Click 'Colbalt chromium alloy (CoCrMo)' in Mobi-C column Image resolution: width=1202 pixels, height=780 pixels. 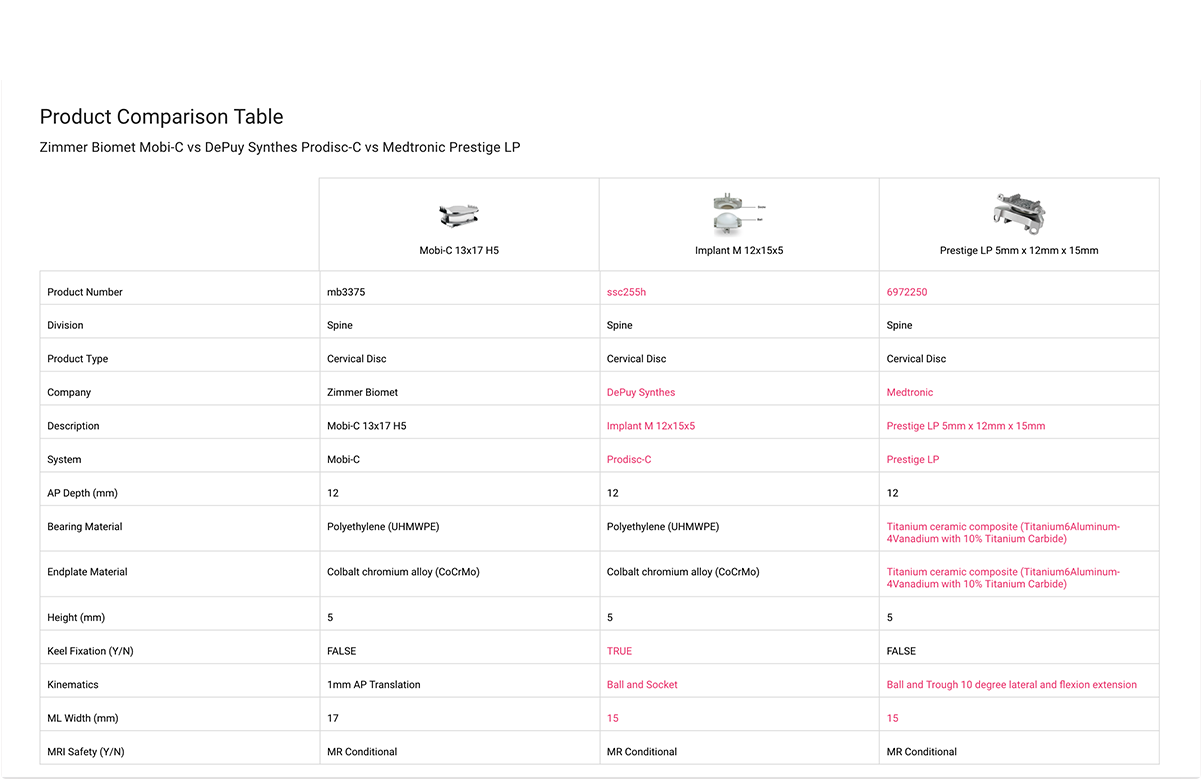tap(403, 572)
